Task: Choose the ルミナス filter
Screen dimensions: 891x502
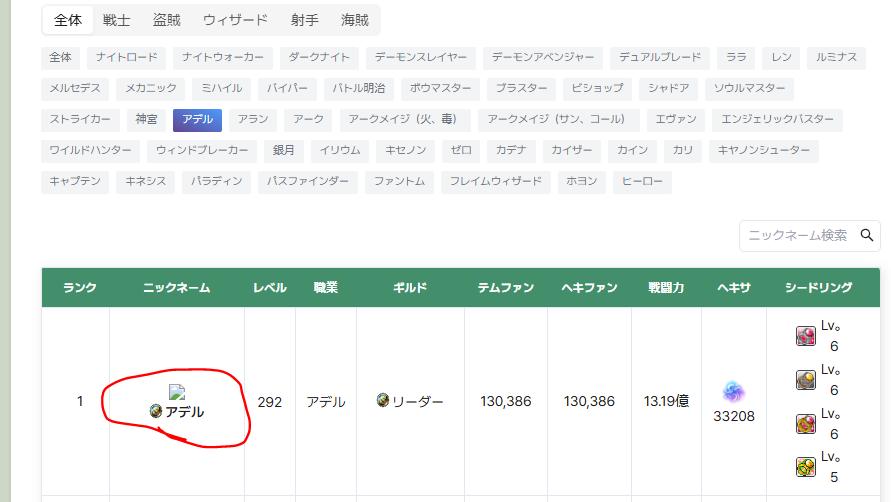Action: tap(836, 58)
